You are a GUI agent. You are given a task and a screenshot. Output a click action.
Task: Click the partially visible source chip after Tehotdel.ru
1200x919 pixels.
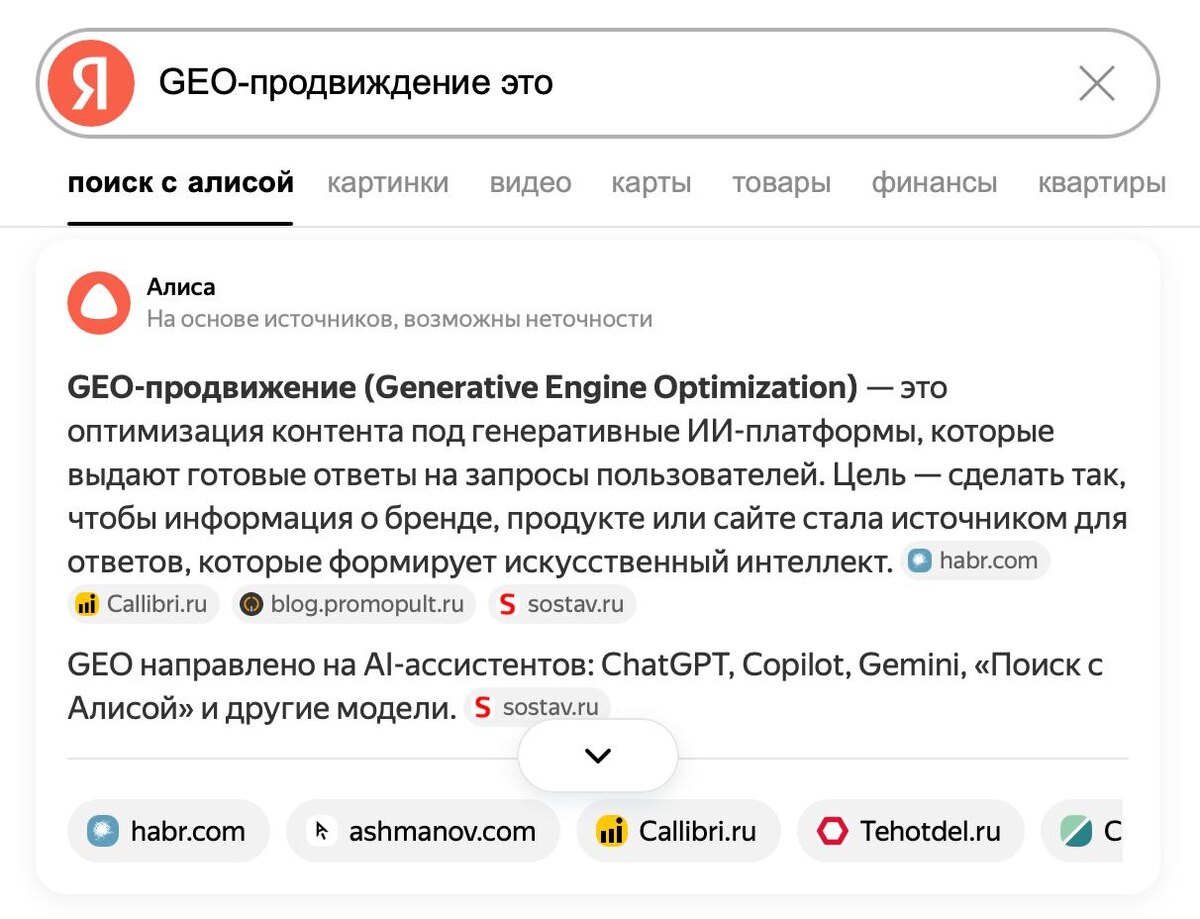(1081, 831)
